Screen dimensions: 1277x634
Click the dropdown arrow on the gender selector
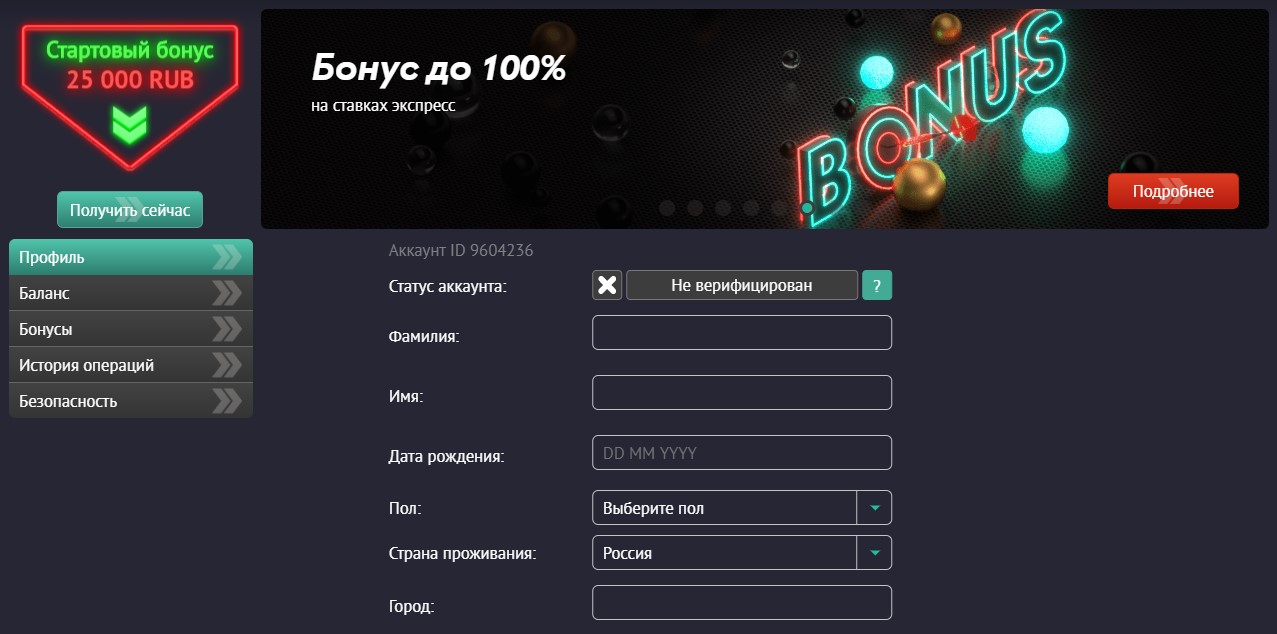pyautogui.click(x=876, y=507)
